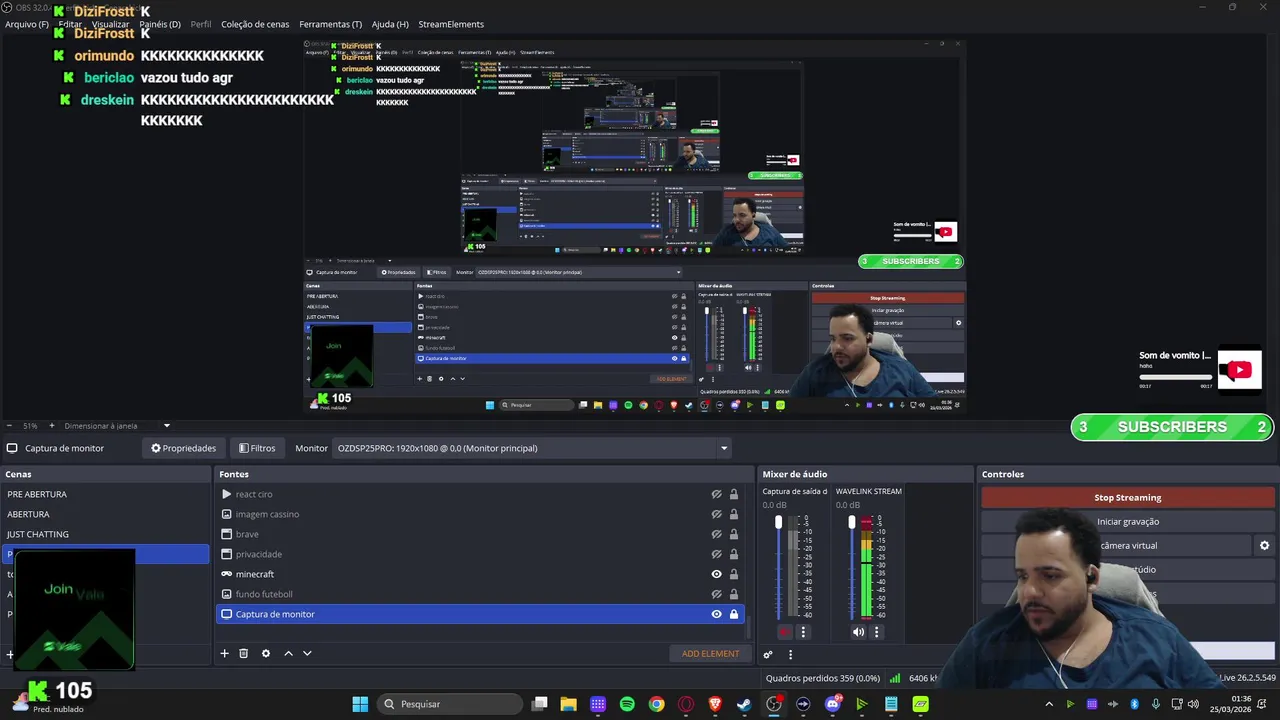Open the preview scaling dropdown arrow
This screenshot has height=720, width=1280.
click(x=167, y=425)
